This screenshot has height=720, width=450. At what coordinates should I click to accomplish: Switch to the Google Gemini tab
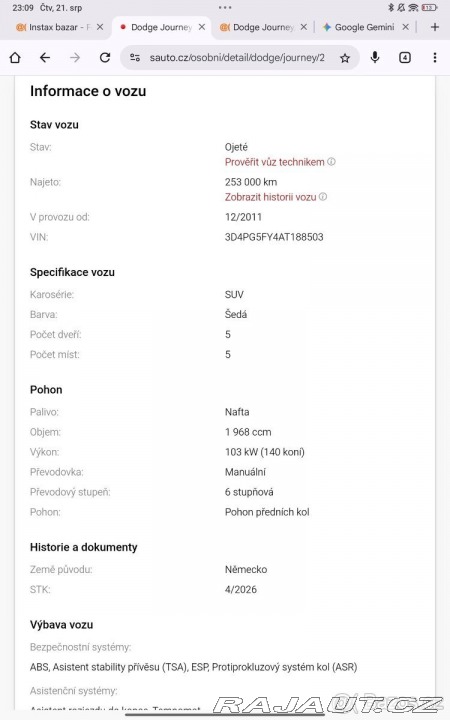(359, 27)
